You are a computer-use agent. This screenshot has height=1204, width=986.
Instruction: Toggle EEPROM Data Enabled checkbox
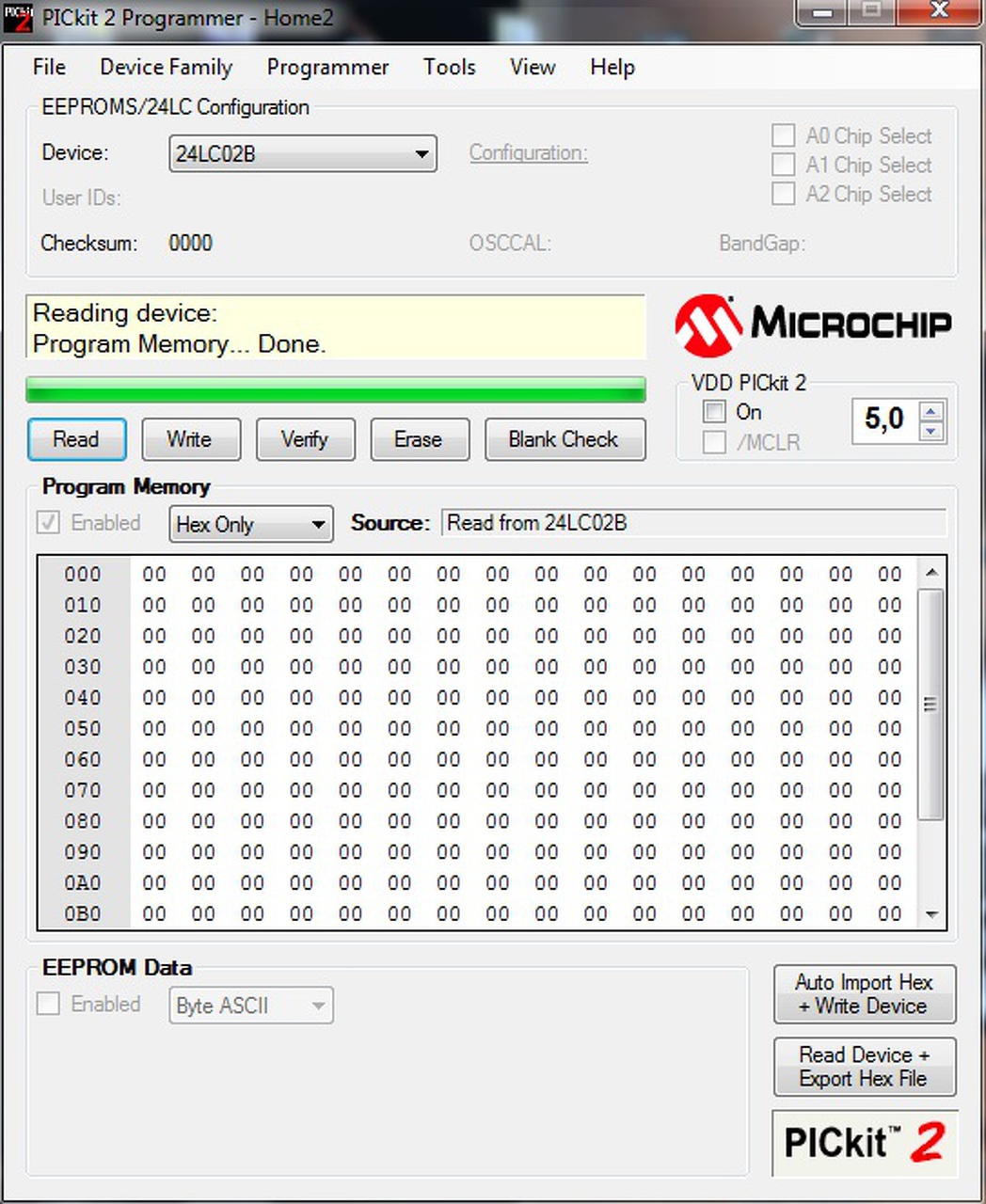point(48,1004)
